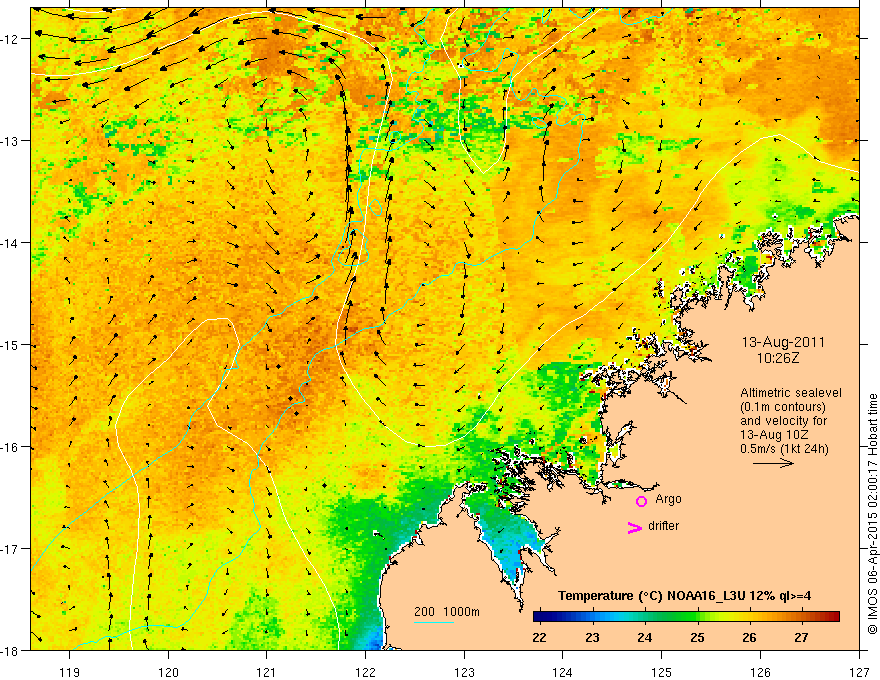This screenshot has width=880, height=680.
Task: Click the 'Temperature (°C) NOAA16_L3U' title
Action: pos(684,596)
